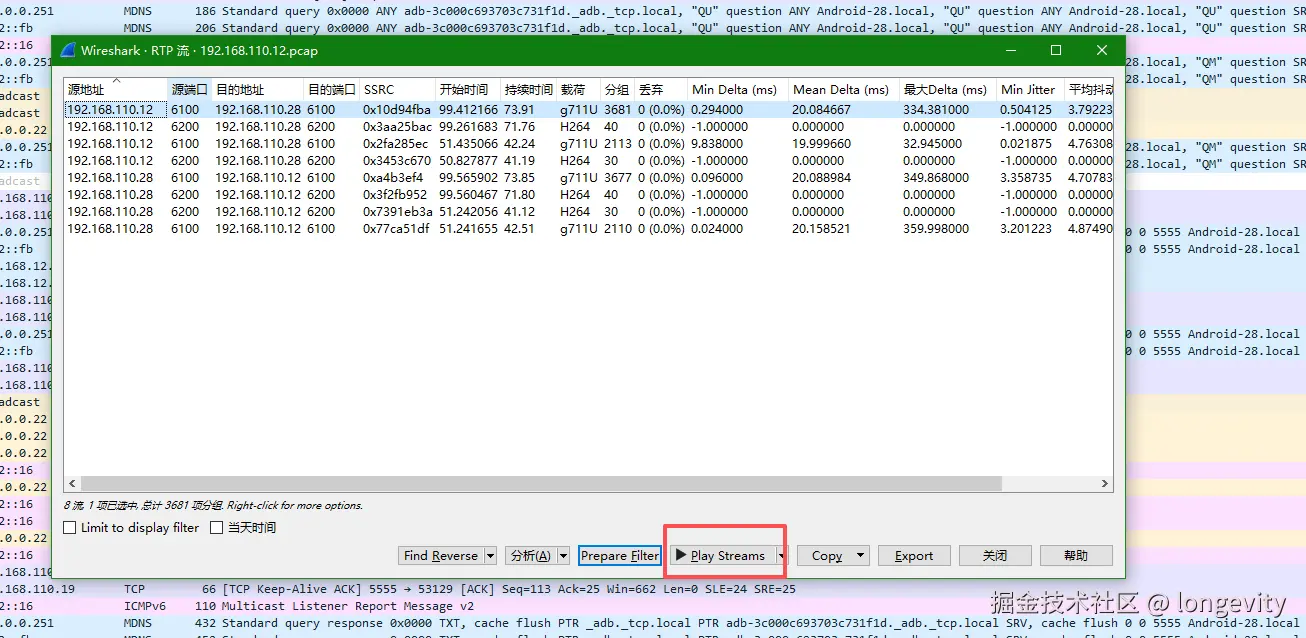Image resolution: width=1306 pixels, height=638 pixels.
Task: Click MDNS packet 186 row in main window
Action: coord(653,11)
